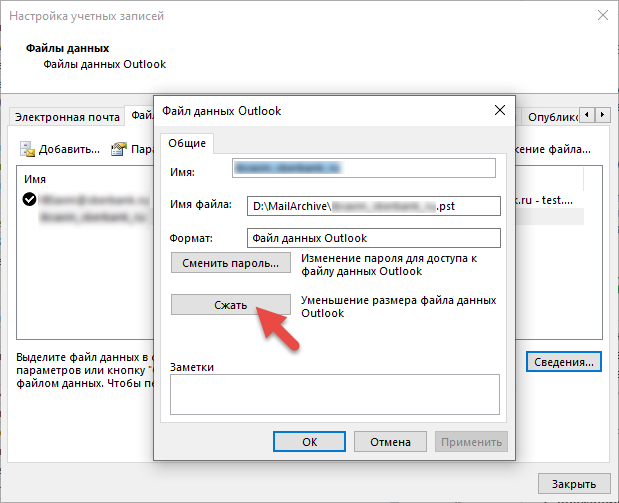Open the partially visible Опублико tab
Screen dimensions: 619x503
coord(552,117)
